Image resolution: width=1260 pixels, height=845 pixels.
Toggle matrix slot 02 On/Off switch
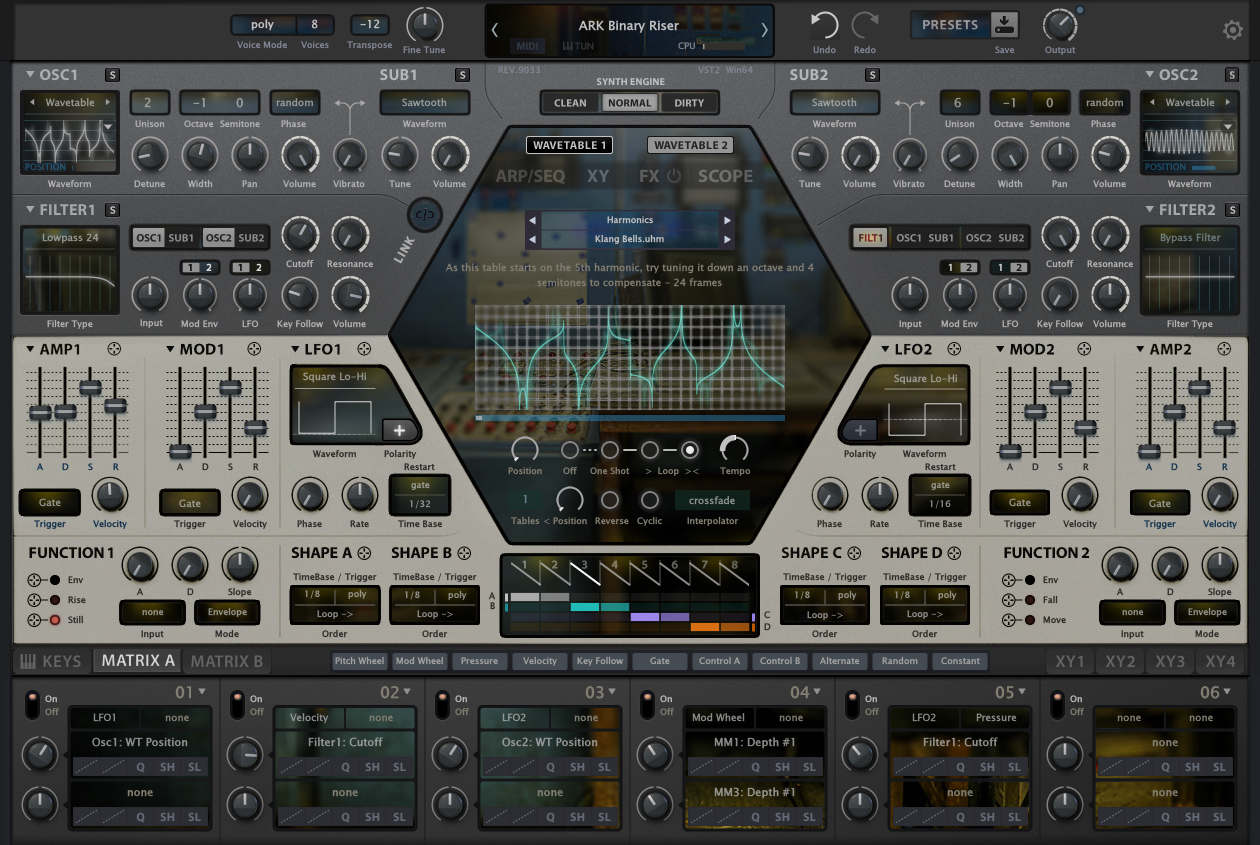237,705
